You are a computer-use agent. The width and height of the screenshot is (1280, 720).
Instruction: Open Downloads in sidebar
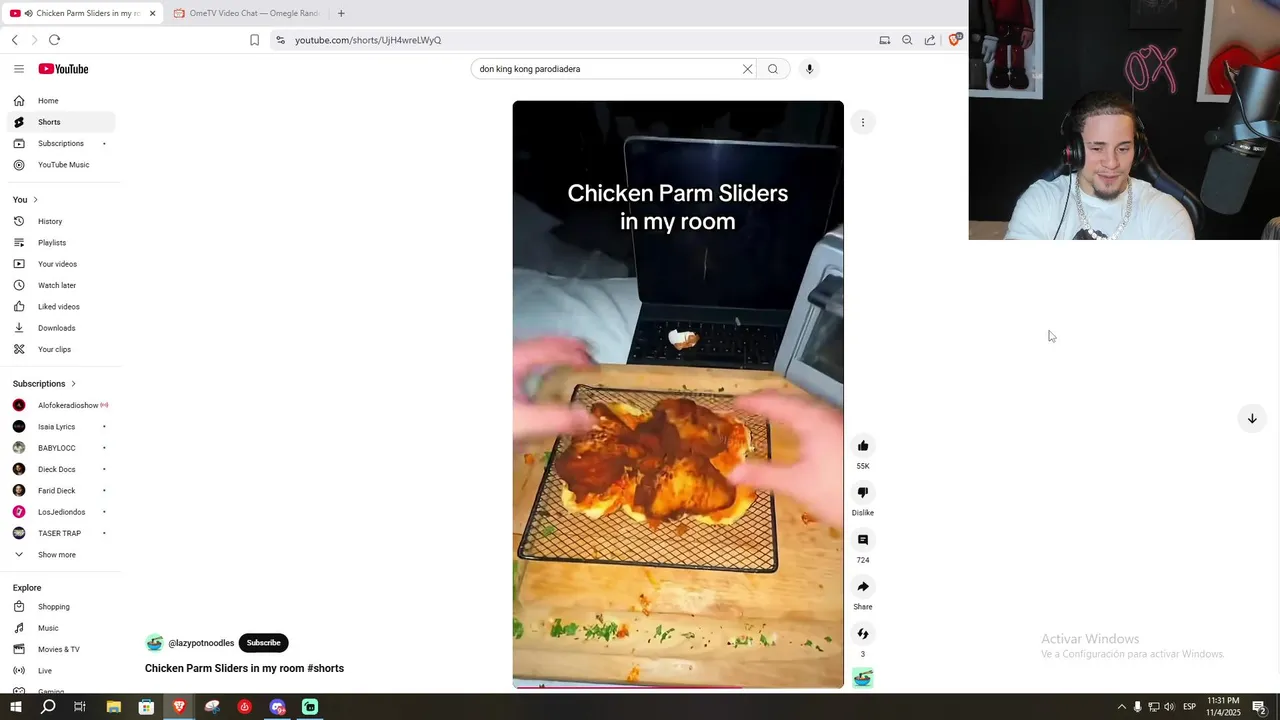coord(60,328)
